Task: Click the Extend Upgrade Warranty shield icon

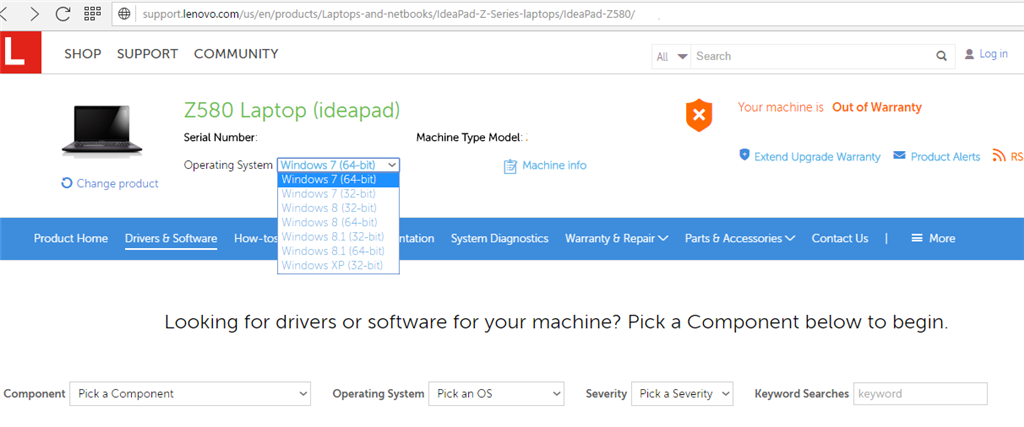Action: [744, 155]
